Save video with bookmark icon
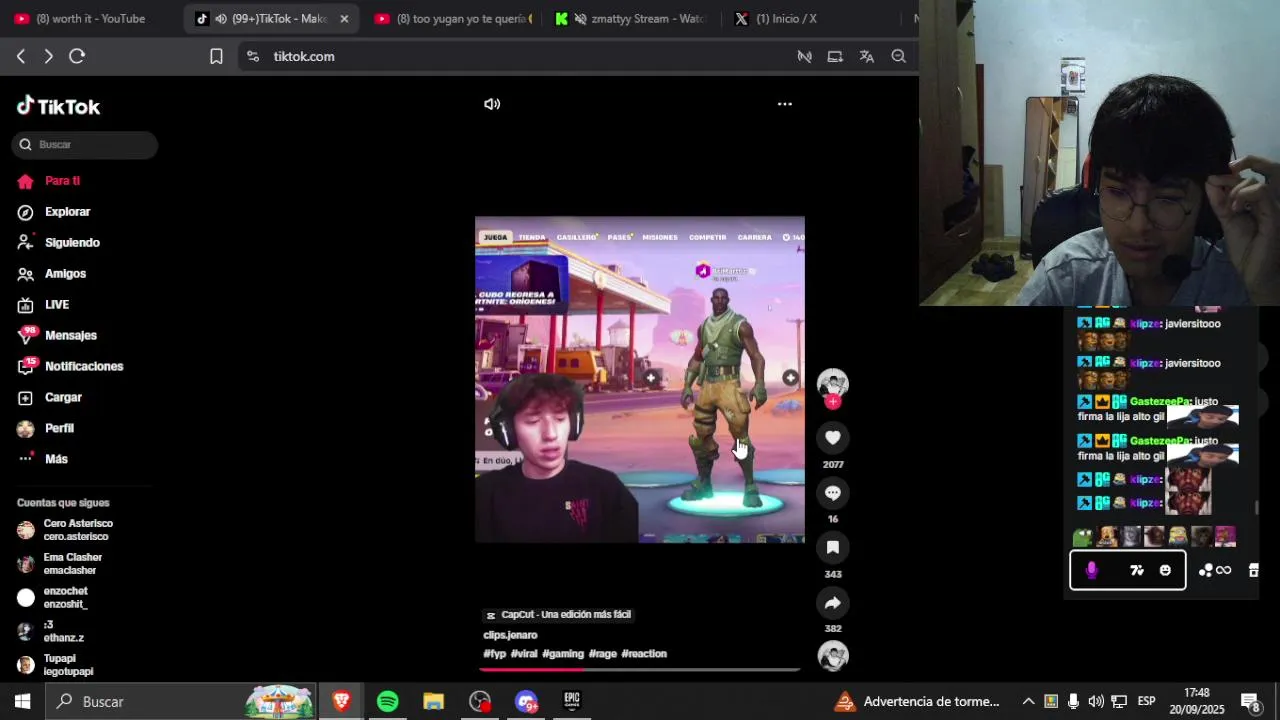This screenshot has height=720, width=1280. (x=833, y=547)
